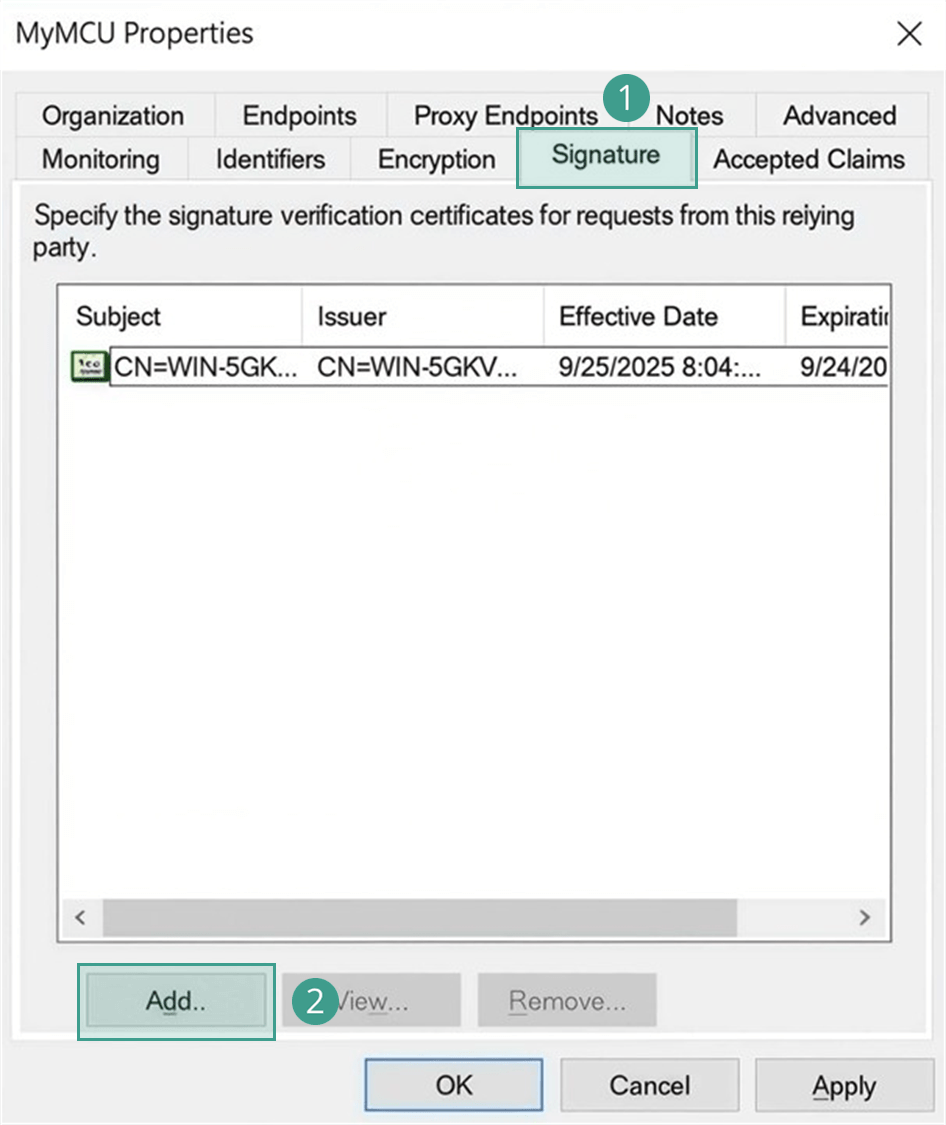Click the left arrow of horizontal scrollbar
The width and height of the screenshot is (946, 1125).
pyautogui.click(x=81, y=917)
